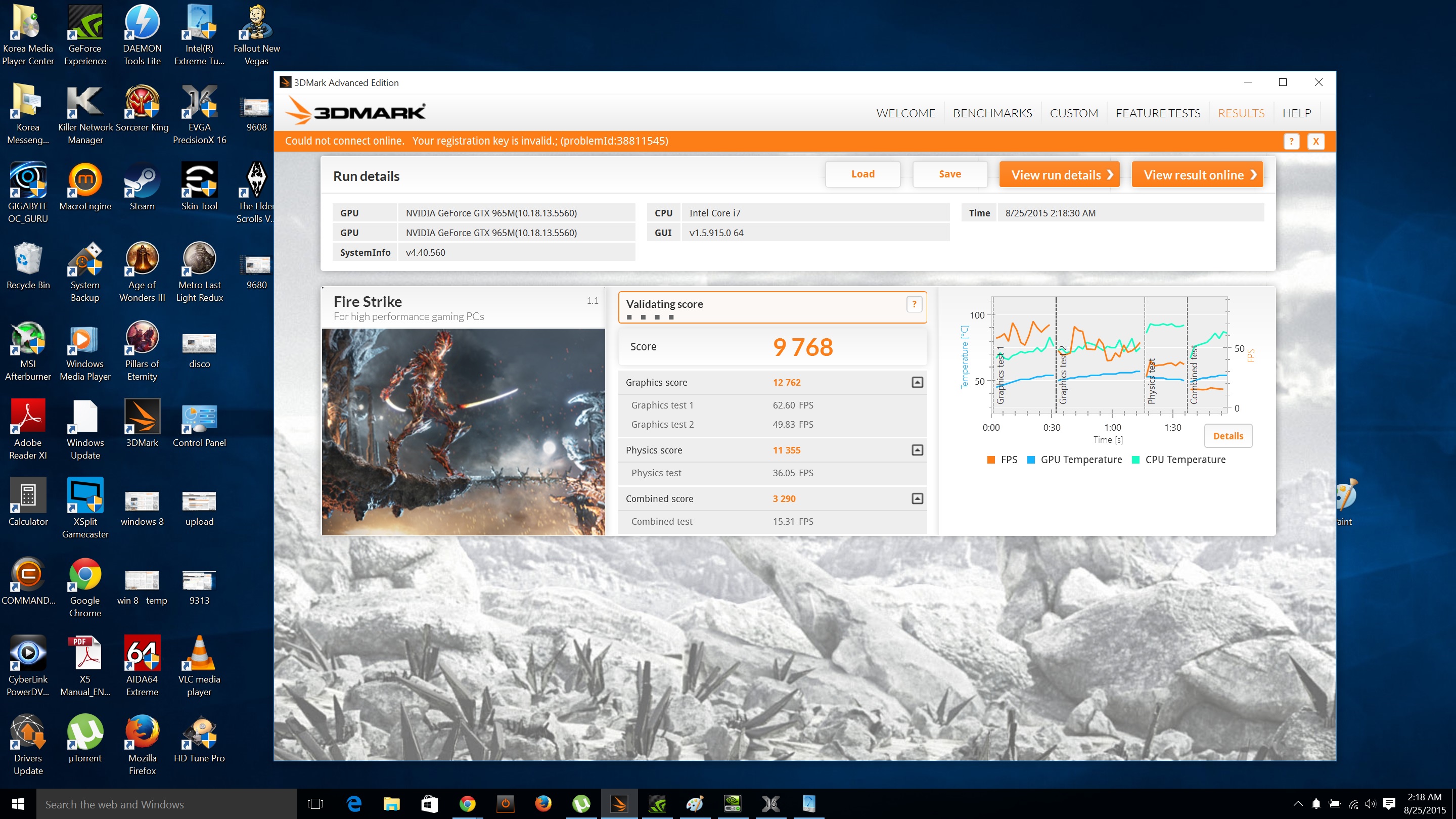1456x819 pixels.
Task: Click the XSplit Gamecaster desktop icon
Action: click(x=85, y=508)
